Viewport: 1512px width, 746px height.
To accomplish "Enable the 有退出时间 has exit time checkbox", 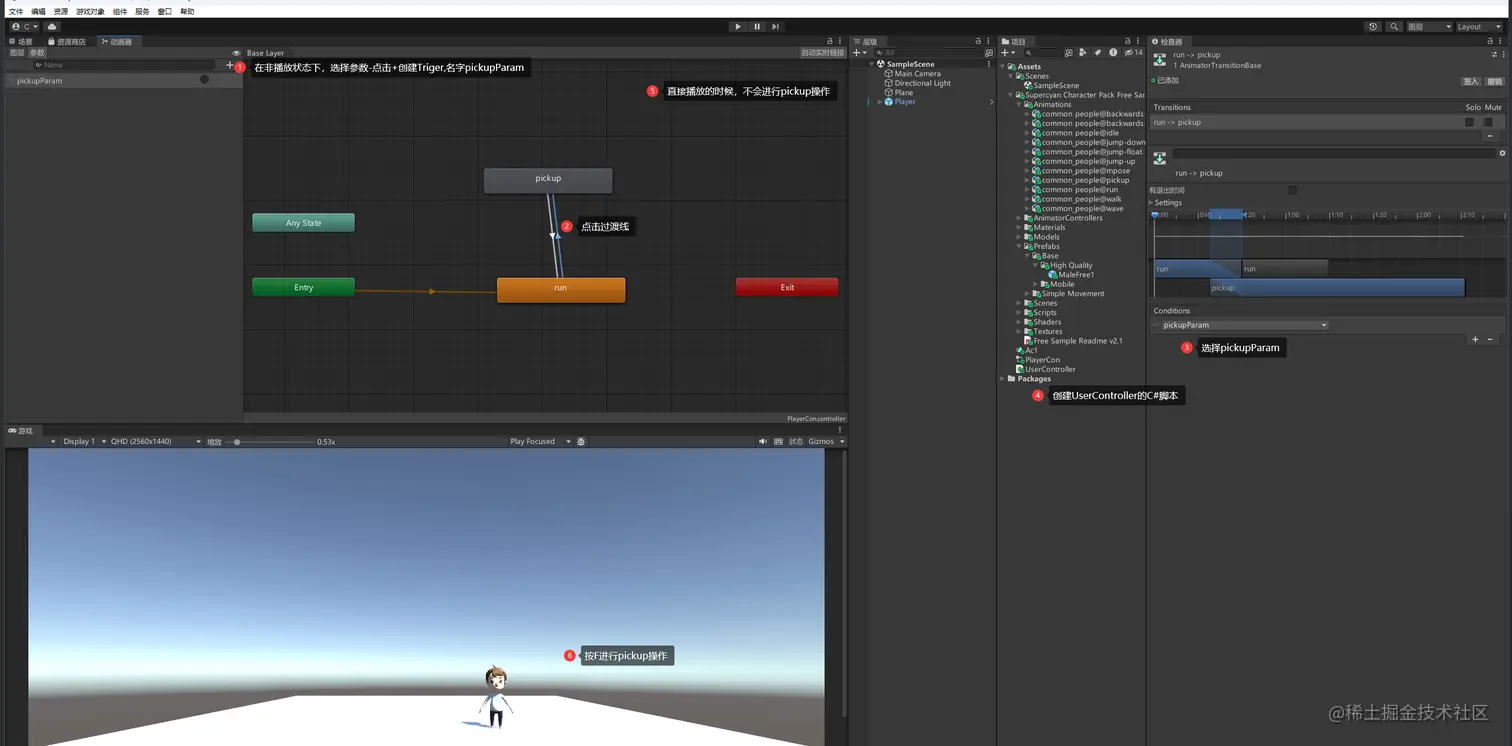I will (x=1292, y=190).
